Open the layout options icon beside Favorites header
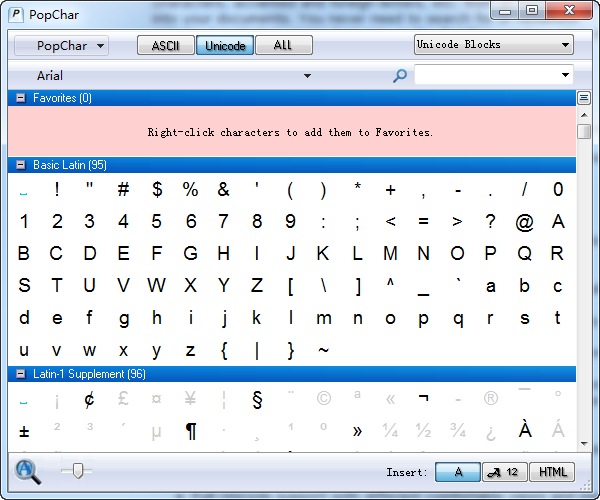 click(583, 98)
